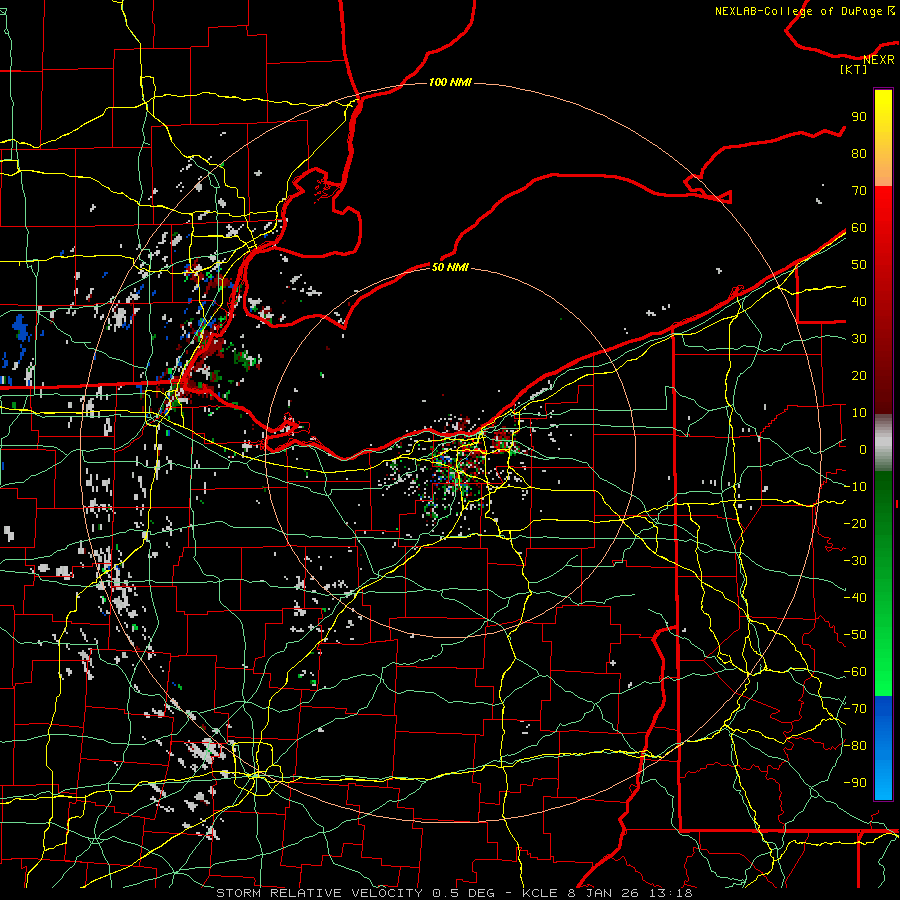Click the 10 value on velocity scale
Screen dimensions: 900x900
pyautogui.click(x=859, y=413)
